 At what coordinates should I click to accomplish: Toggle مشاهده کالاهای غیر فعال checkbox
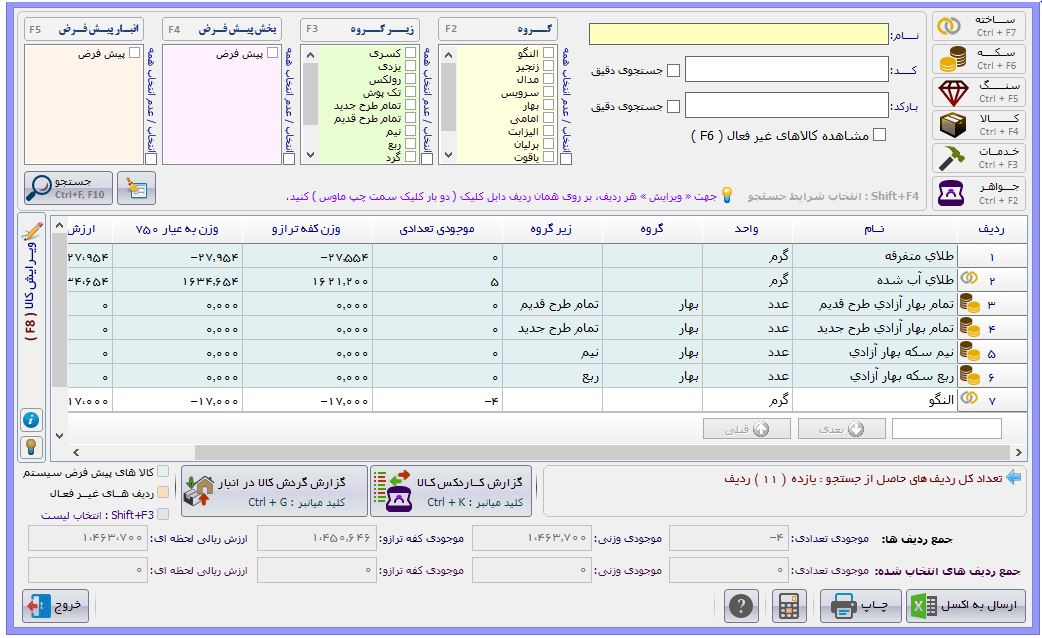click(x=879, y=135)
